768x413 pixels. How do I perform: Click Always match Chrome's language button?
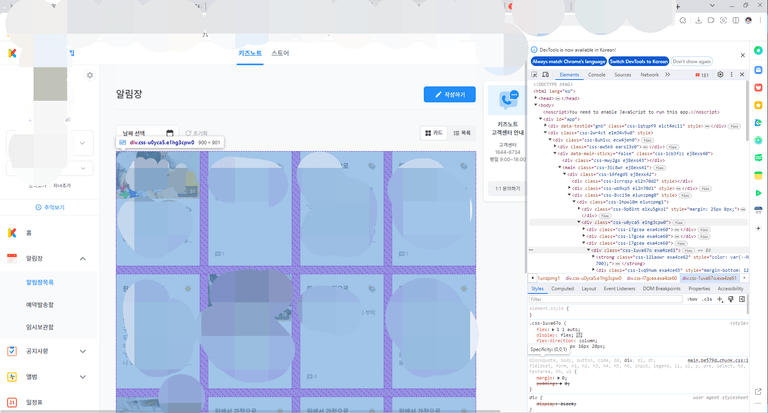tap(569, 62)
